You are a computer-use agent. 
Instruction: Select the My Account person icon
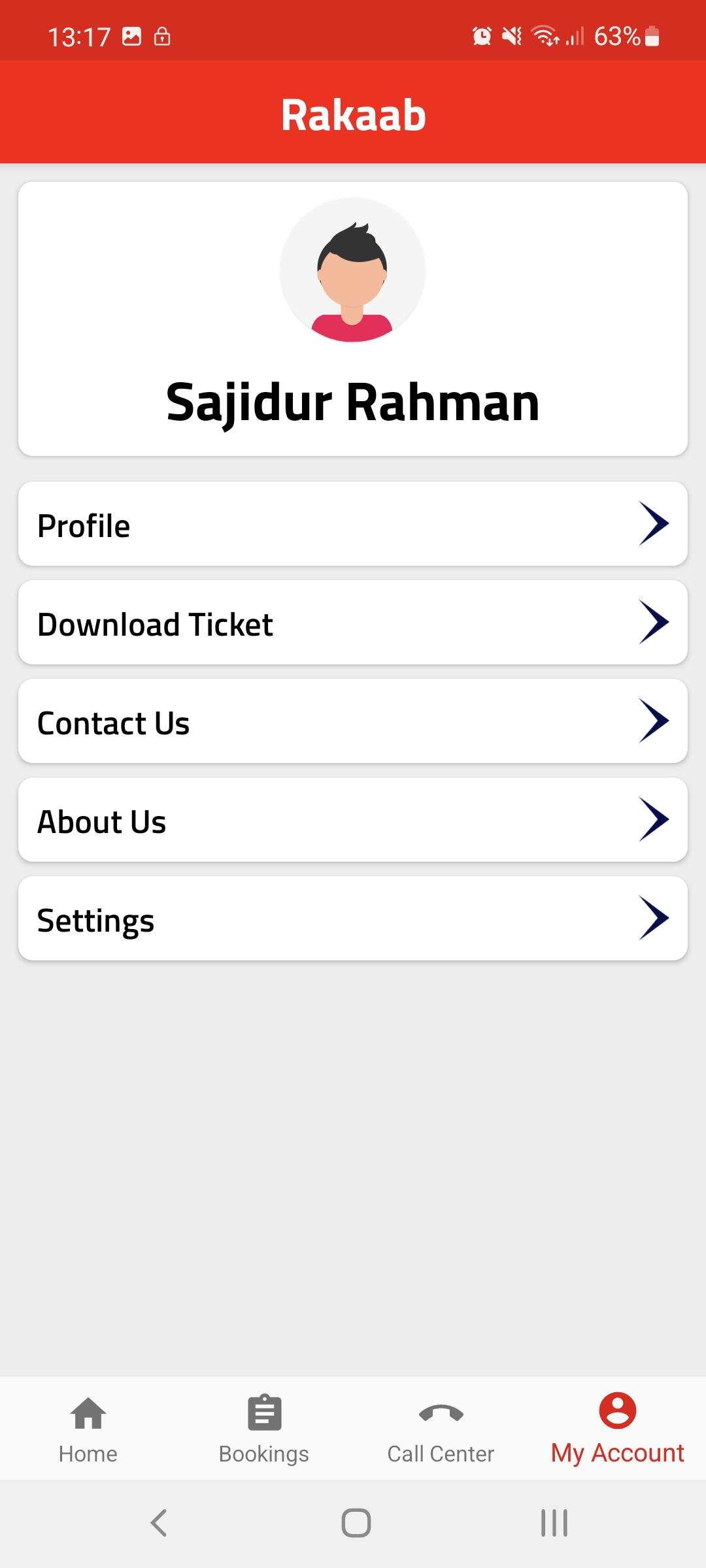[617, 1411]
